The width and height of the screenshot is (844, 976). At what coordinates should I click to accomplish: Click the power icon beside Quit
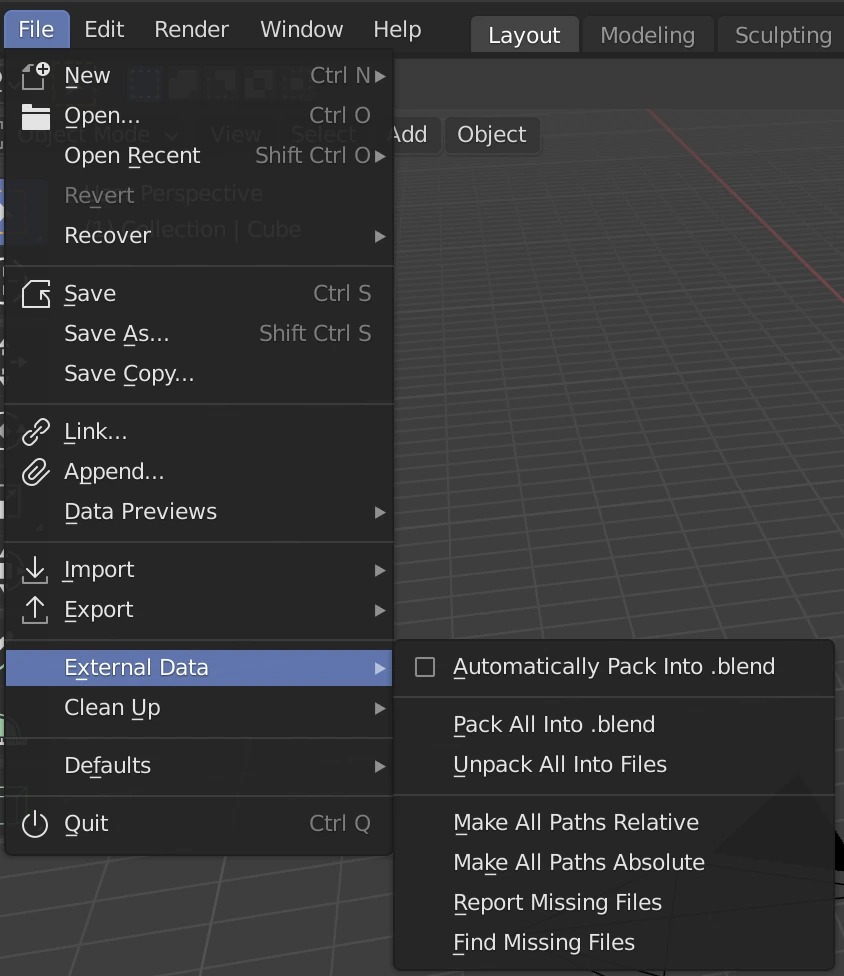coord(35,823)
